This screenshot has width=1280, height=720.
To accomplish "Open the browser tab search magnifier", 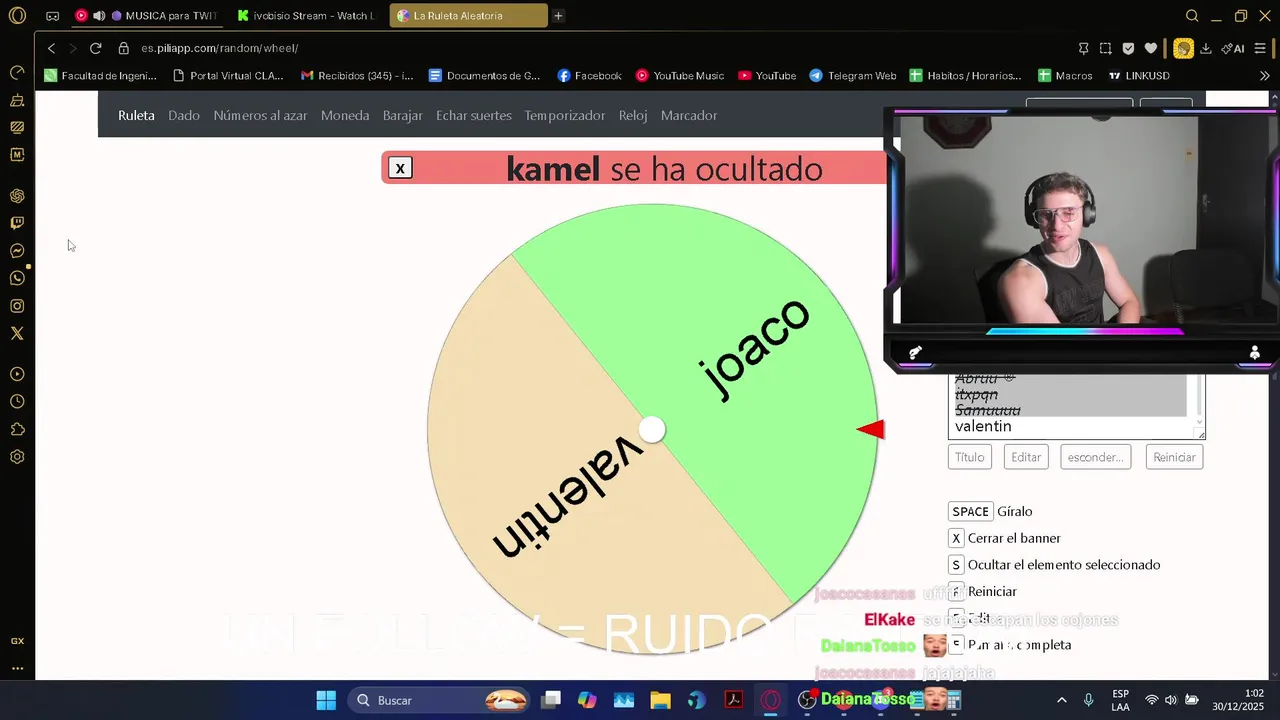I will [x=1192, y=16].
